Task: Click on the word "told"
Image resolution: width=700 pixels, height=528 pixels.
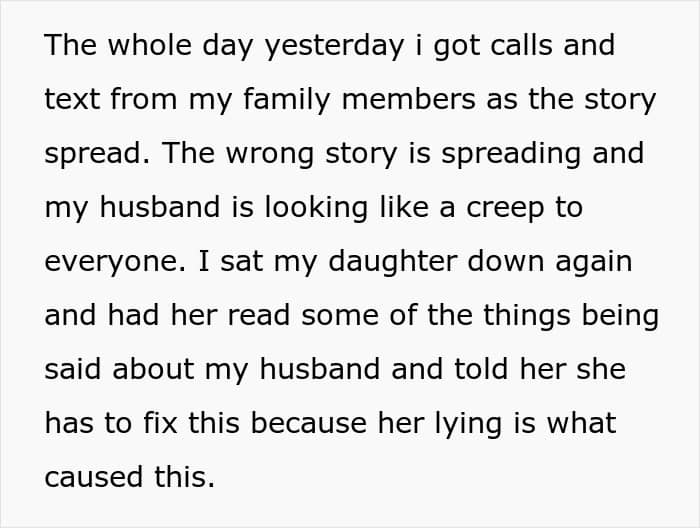Action: point(481,369)
